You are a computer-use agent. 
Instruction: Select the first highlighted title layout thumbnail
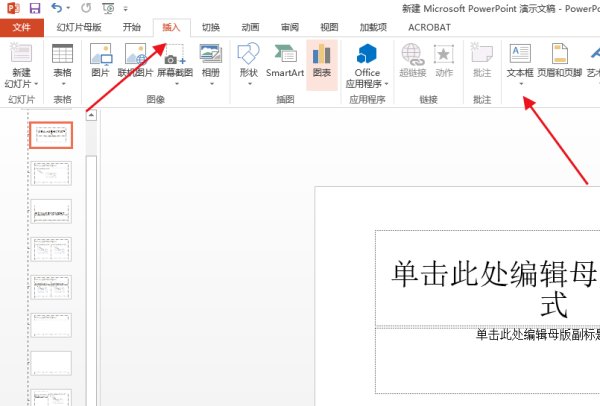(x=51, y=135)
